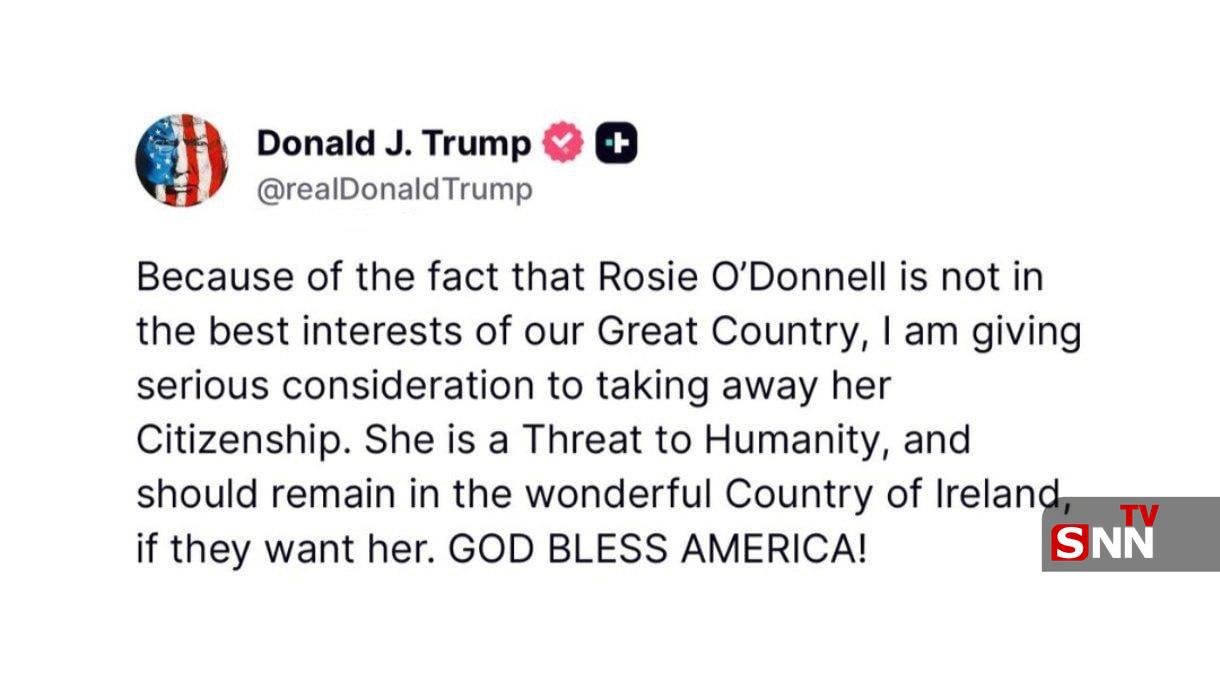Screen dimensions: 1220x676
Task: Click the black plus badge icon
Action: tap(616, 145)
